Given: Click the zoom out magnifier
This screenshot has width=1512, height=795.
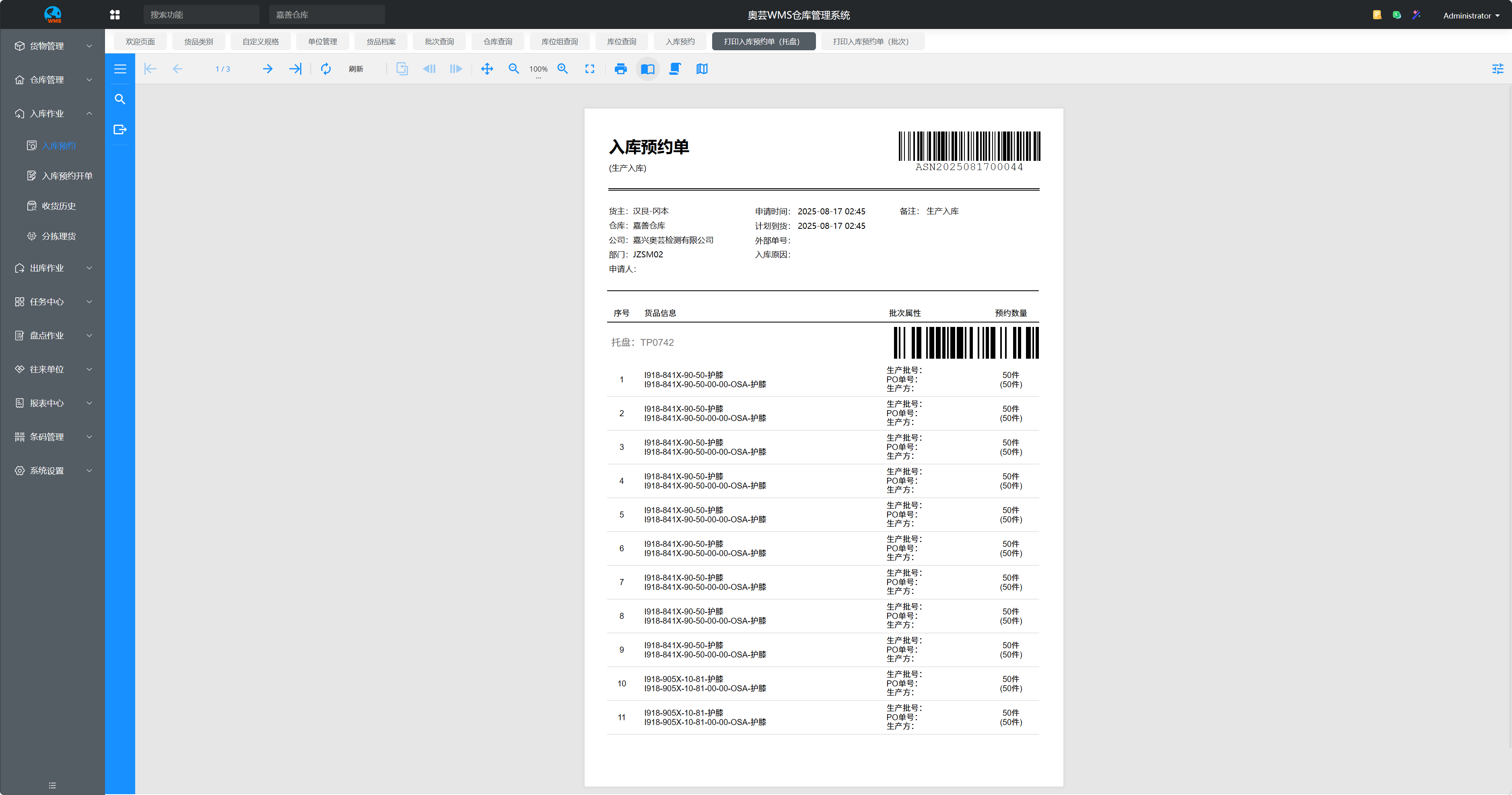Looking at the screenshot, I should pyautogui.click(x=513, y=69).
